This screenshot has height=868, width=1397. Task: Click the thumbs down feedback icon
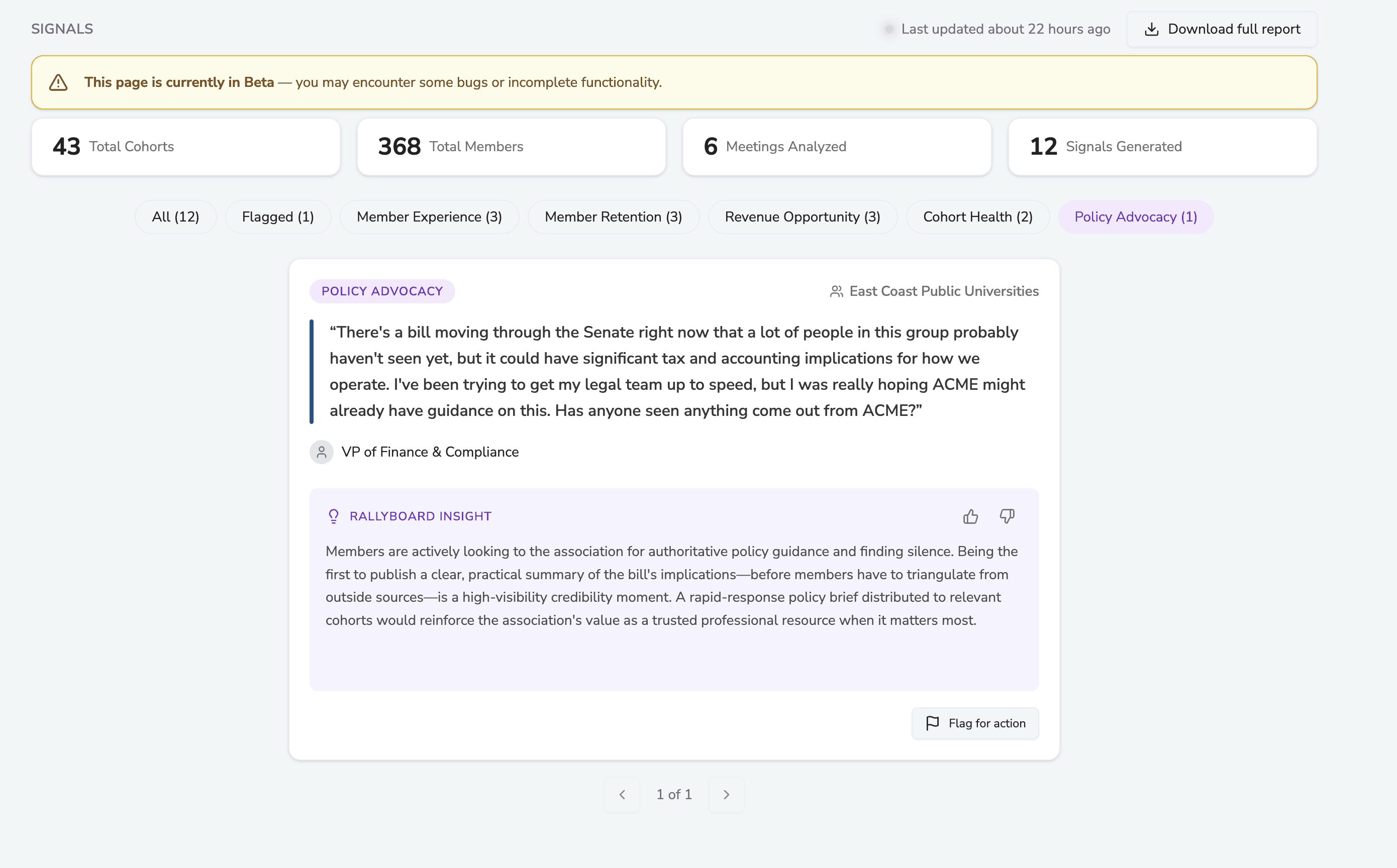pyautogui.click(x=1007, y=516)
